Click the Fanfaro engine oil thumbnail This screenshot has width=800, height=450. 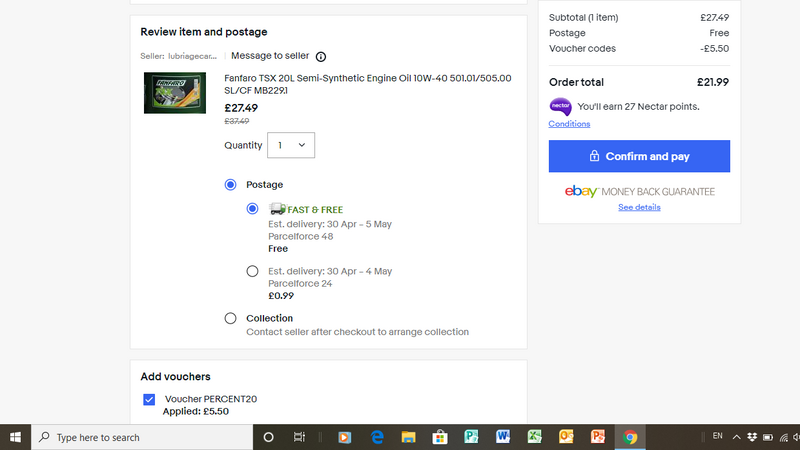point(175,93)
